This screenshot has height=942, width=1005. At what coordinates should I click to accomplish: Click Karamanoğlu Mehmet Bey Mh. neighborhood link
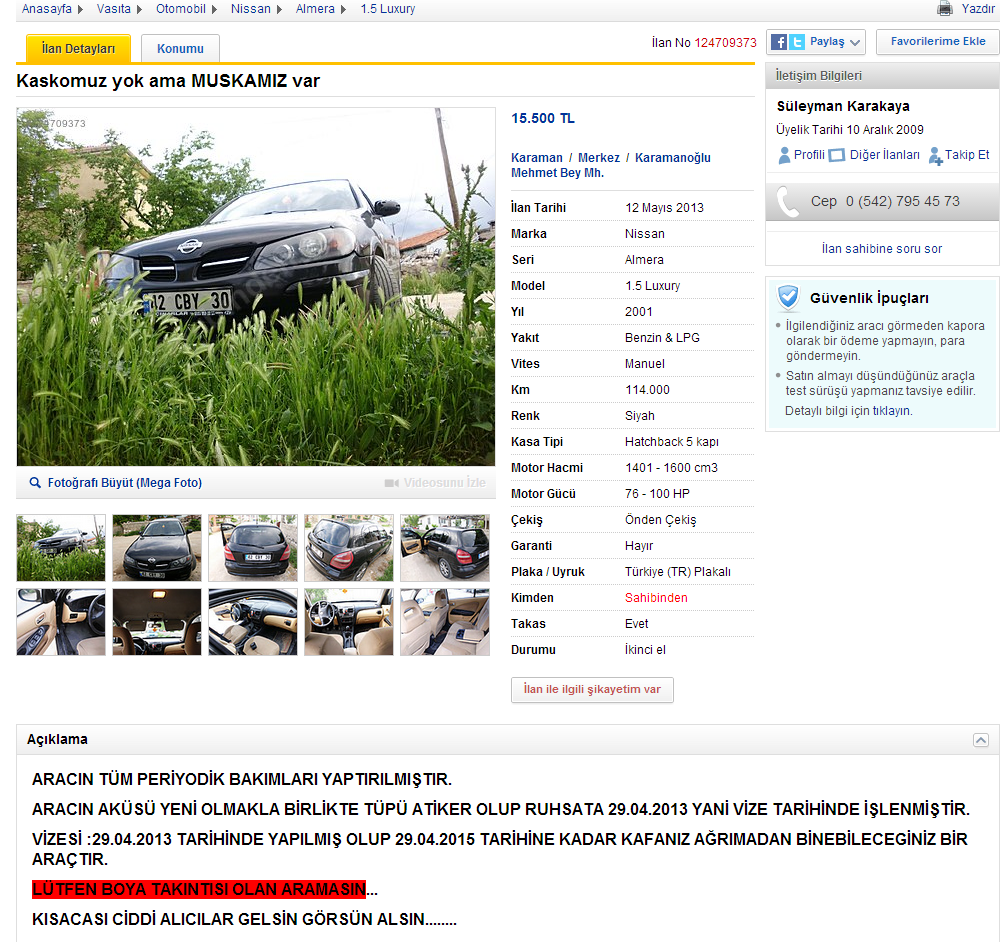611,165
